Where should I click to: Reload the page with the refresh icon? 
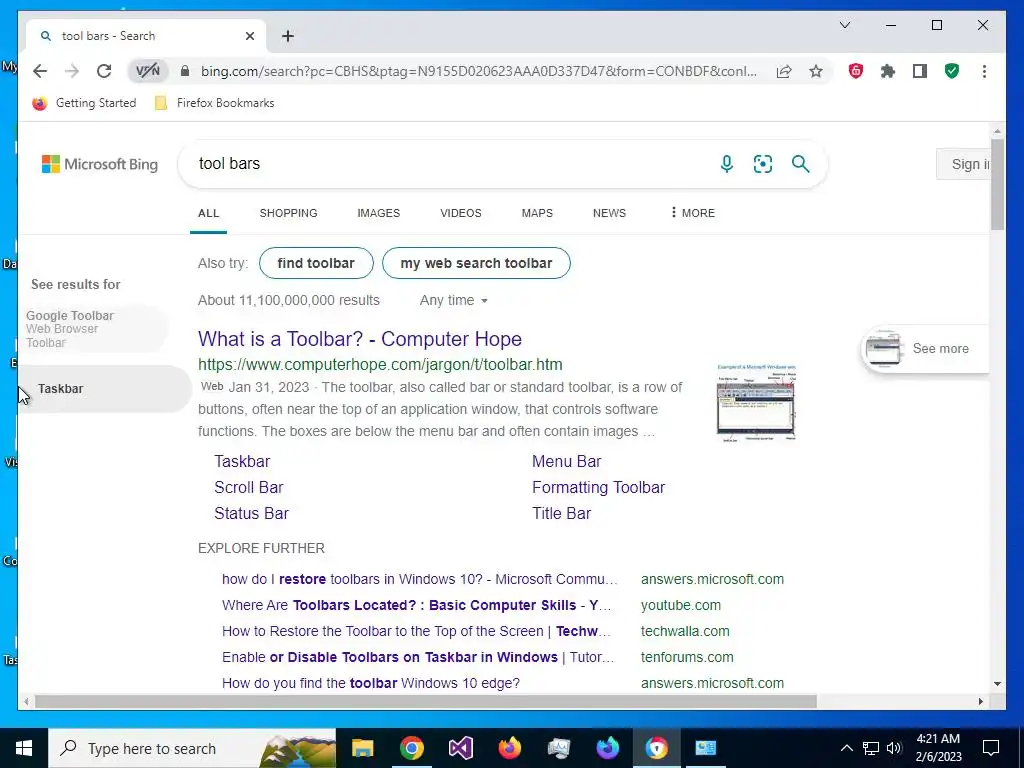104,71
